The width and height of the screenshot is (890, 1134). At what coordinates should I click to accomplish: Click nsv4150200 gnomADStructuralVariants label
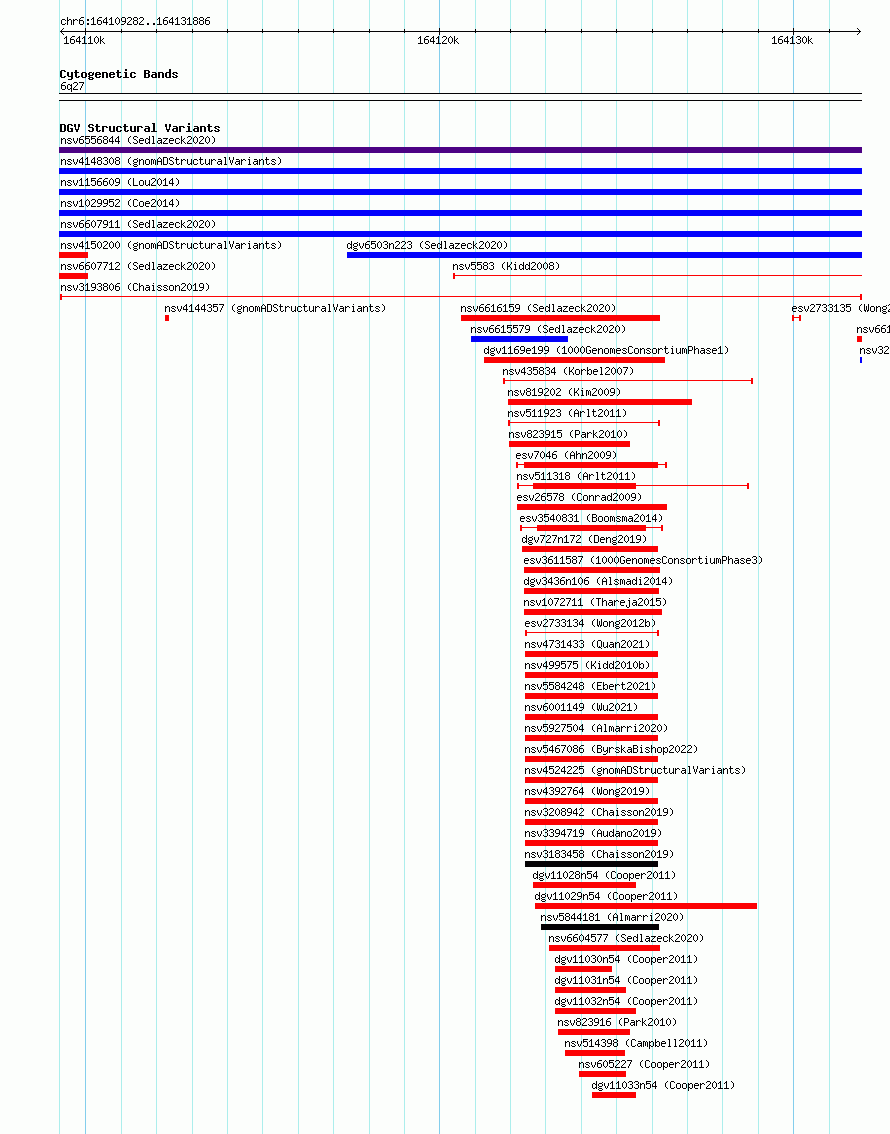point(171,245)
